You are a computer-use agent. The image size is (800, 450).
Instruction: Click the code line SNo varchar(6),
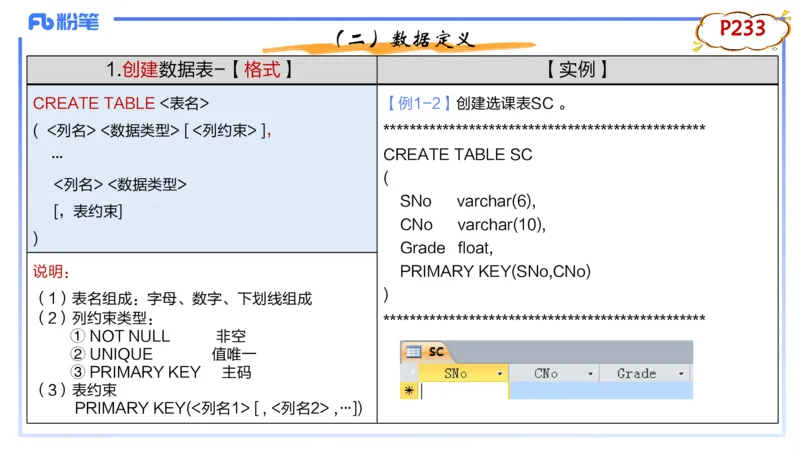pyautogui.click(x=468, y=201)
